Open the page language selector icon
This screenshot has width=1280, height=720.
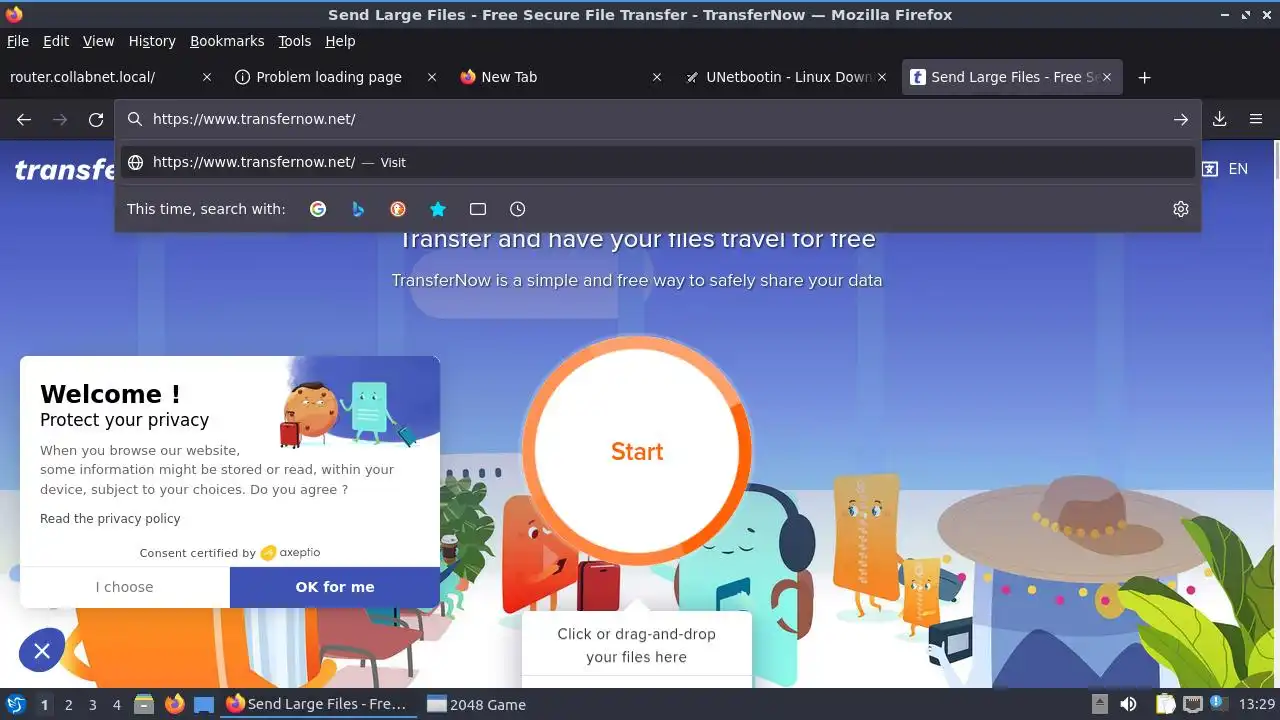pyautogui.click(x=1210, y=169)
